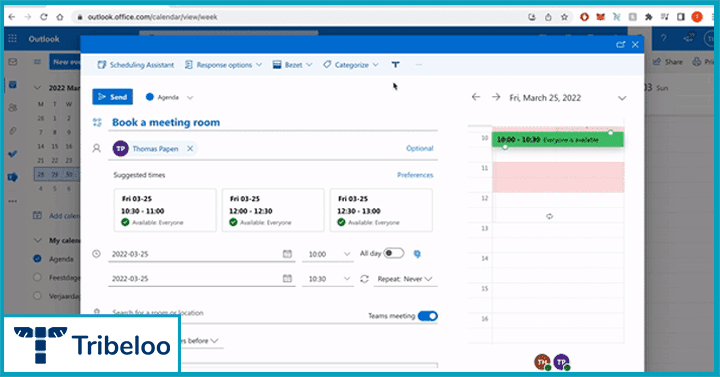This screenshot has width=720, height=377.
Task: Open the Scheduling Assistant
Action: (x=136, y=65)
